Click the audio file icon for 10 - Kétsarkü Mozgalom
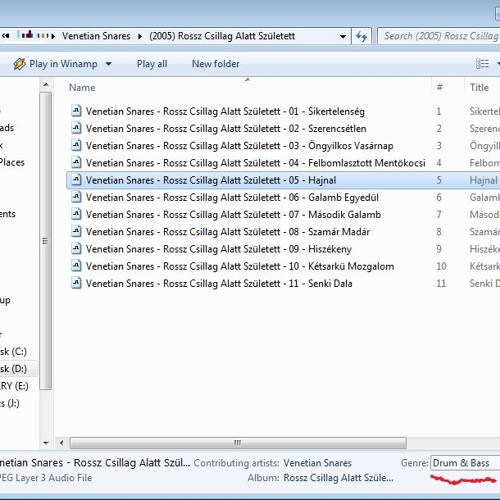The image size is (500, 500). 76,266
